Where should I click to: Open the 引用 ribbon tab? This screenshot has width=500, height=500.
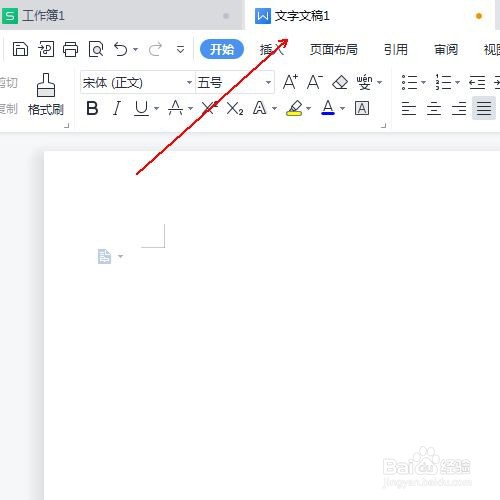coord(396,50)
